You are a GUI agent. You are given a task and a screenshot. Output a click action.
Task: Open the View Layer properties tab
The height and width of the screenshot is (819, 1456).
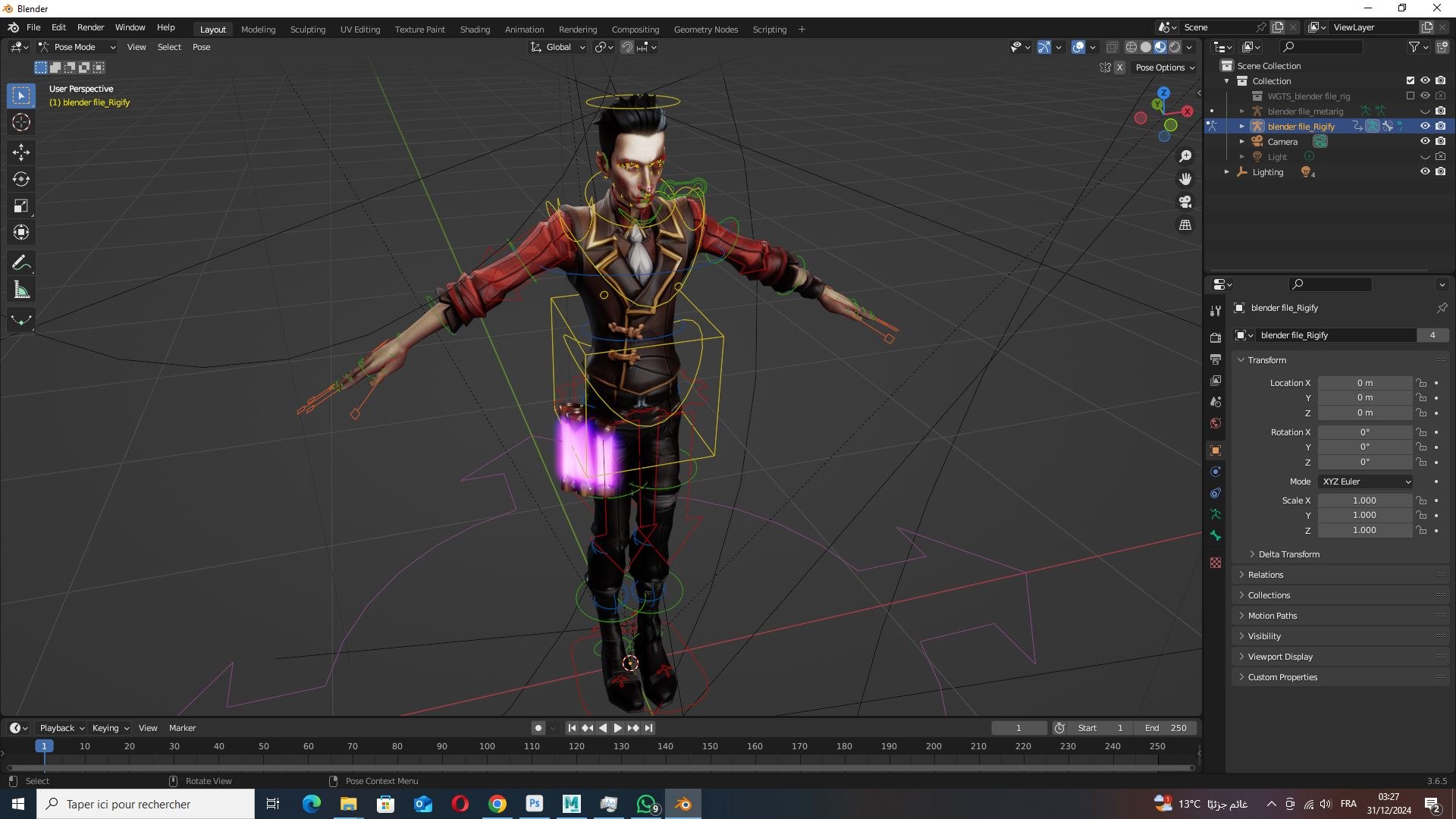coord(1216,380)
